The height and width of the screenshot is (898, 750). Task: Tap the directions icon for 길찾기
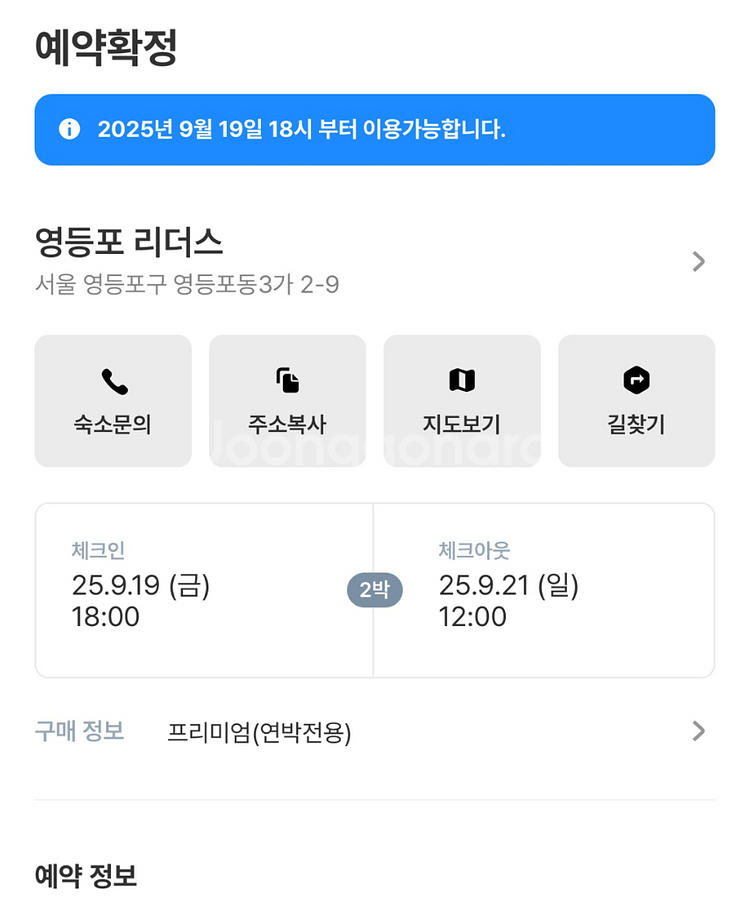click(x=636, y=381)
